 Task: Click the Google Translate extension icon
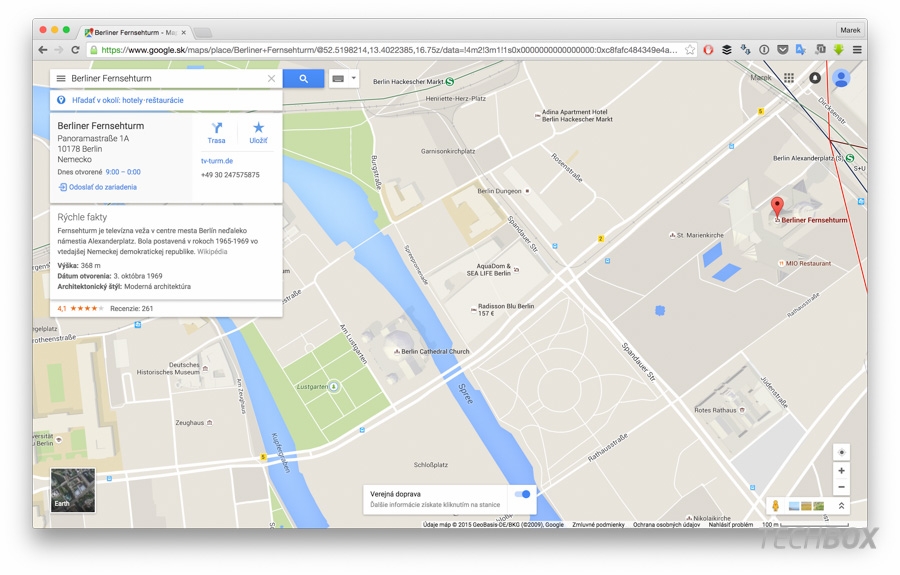[x=801, y=50]
